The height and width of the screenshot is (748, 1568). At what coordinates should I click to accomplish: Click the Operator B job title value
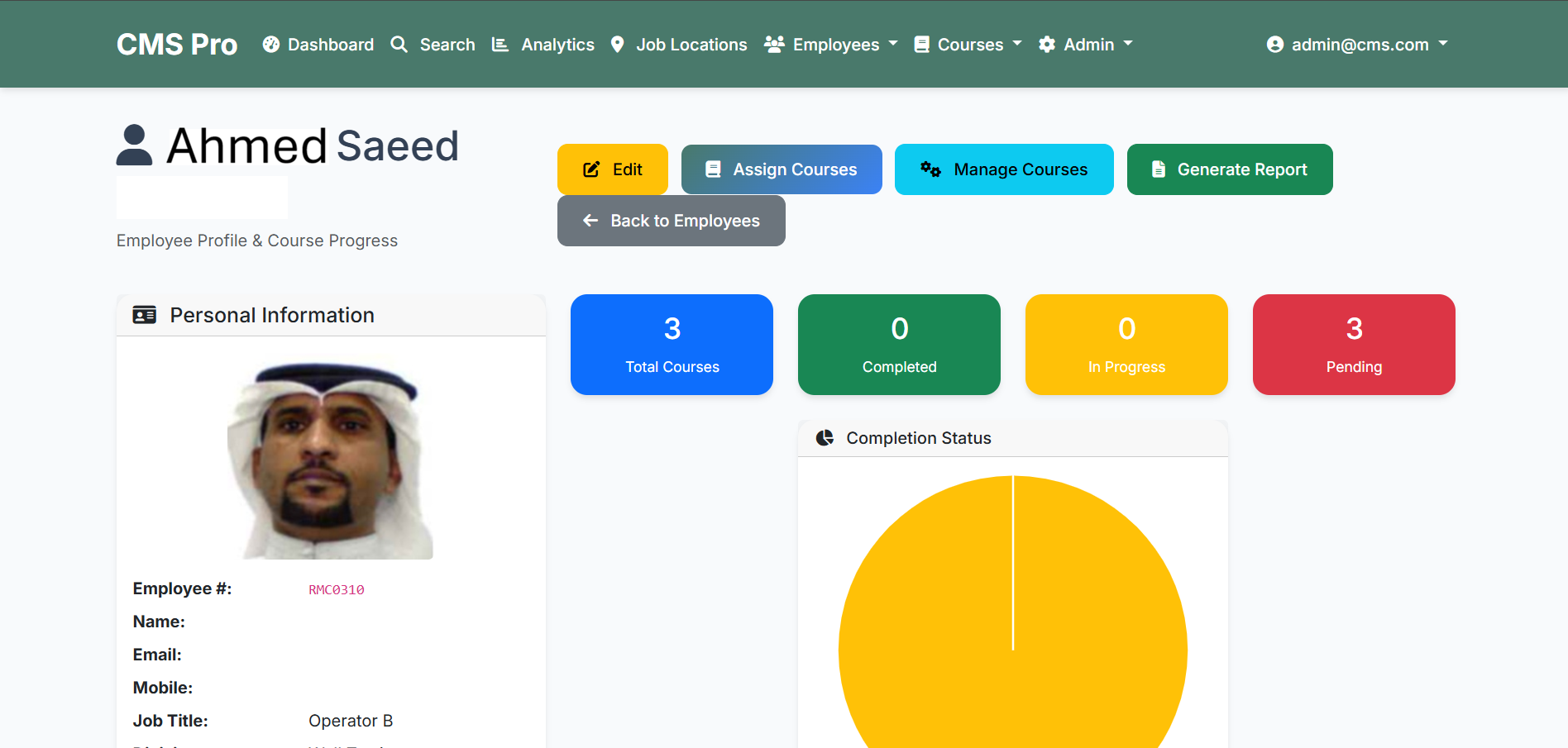(351, 721)
